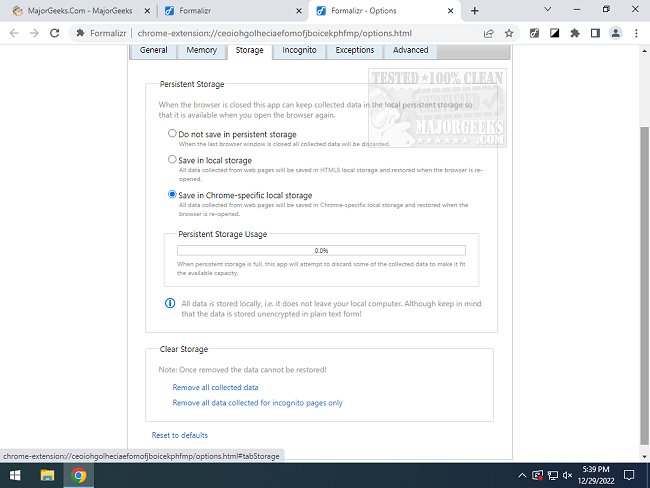The height and width of the screenshot is (488, 650).
Task: Switch to the General options tab
Action: [x=153, y=50]
